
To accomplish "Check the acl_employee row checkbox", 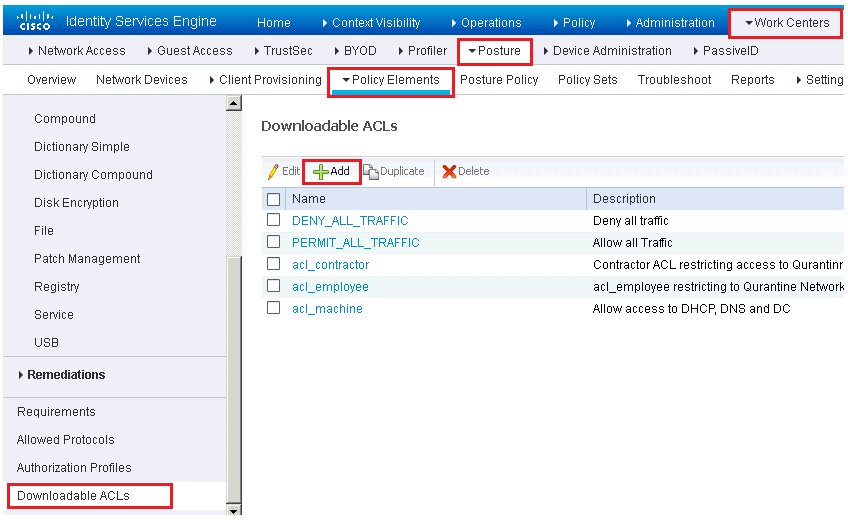I will [x=274, y=286].
